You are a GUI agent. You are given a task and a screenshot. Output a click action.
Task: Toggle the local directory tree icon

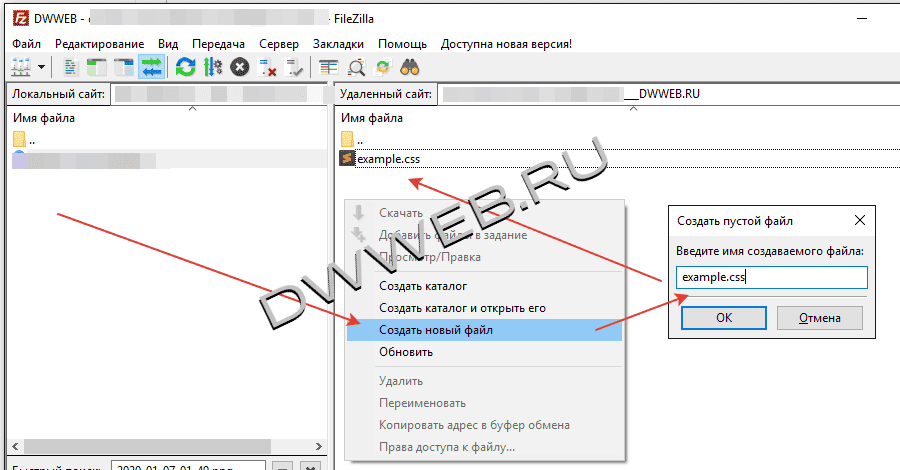[x=96, y=67]
